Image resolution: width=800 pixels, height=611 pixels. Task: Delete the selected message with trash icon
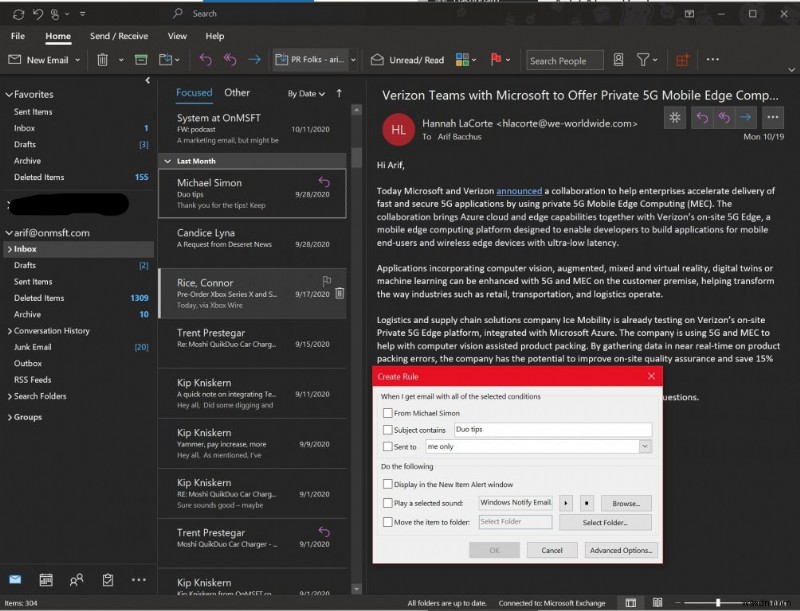pos(102,60)
